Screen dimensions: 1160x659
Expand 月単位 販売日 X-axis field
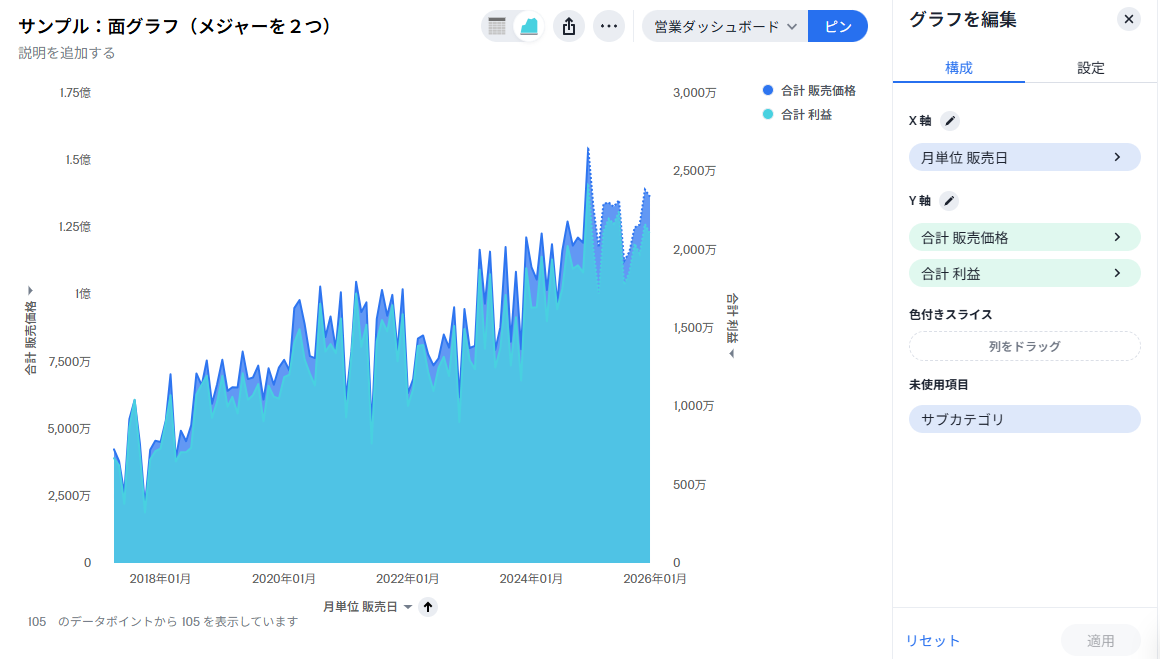point(1024,158)
